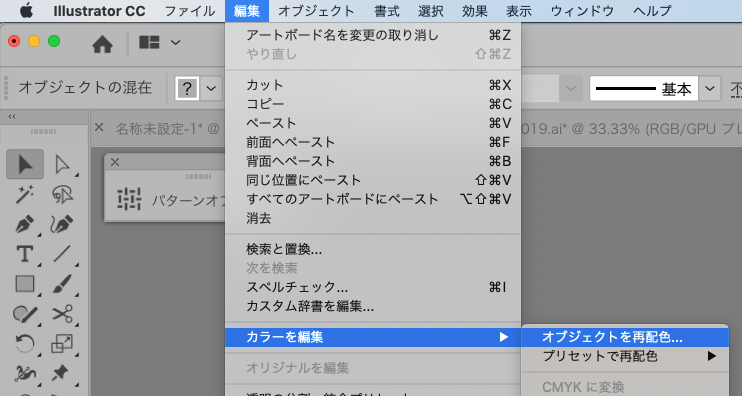Select the Scissors tool
742x396 pixels.
coord(62,314)
